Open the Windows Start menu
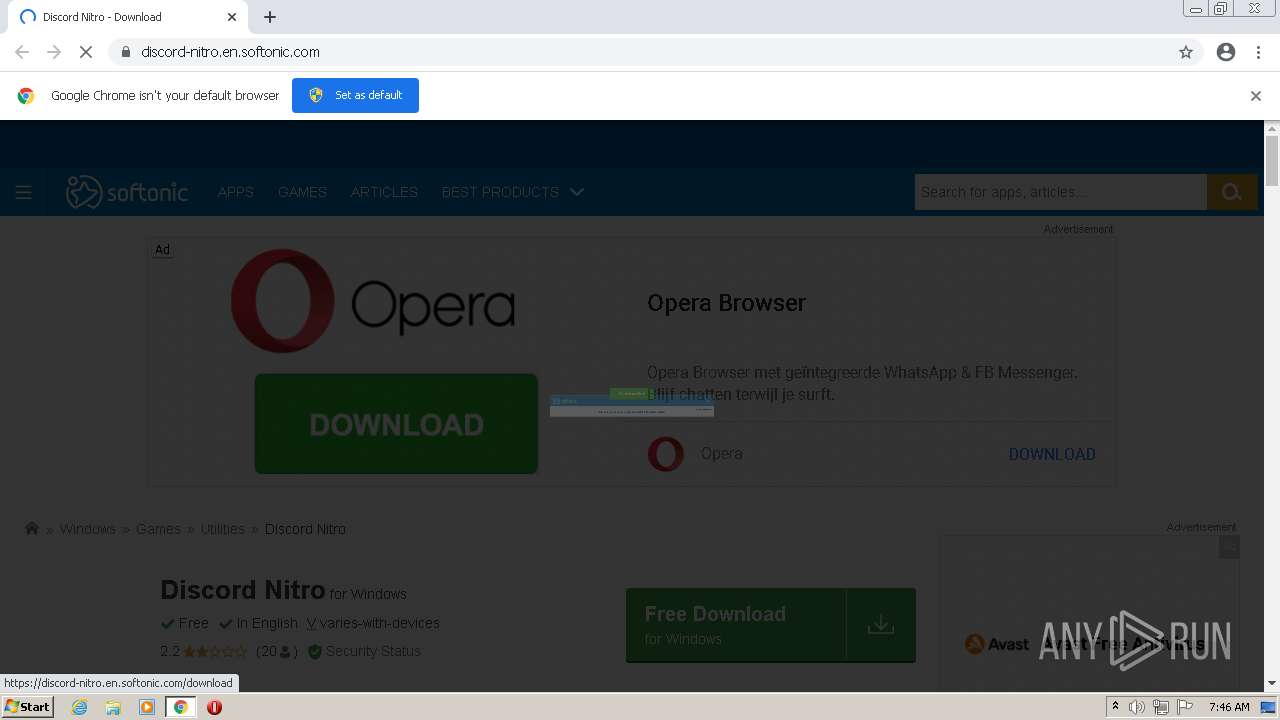Screen dimensions: 1280x720 28,707
